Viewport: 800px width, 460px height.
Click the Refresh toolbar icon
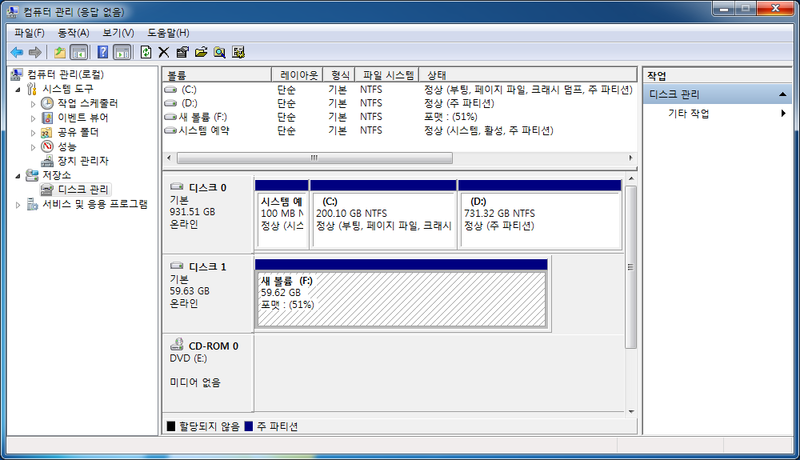click(146, 52)
